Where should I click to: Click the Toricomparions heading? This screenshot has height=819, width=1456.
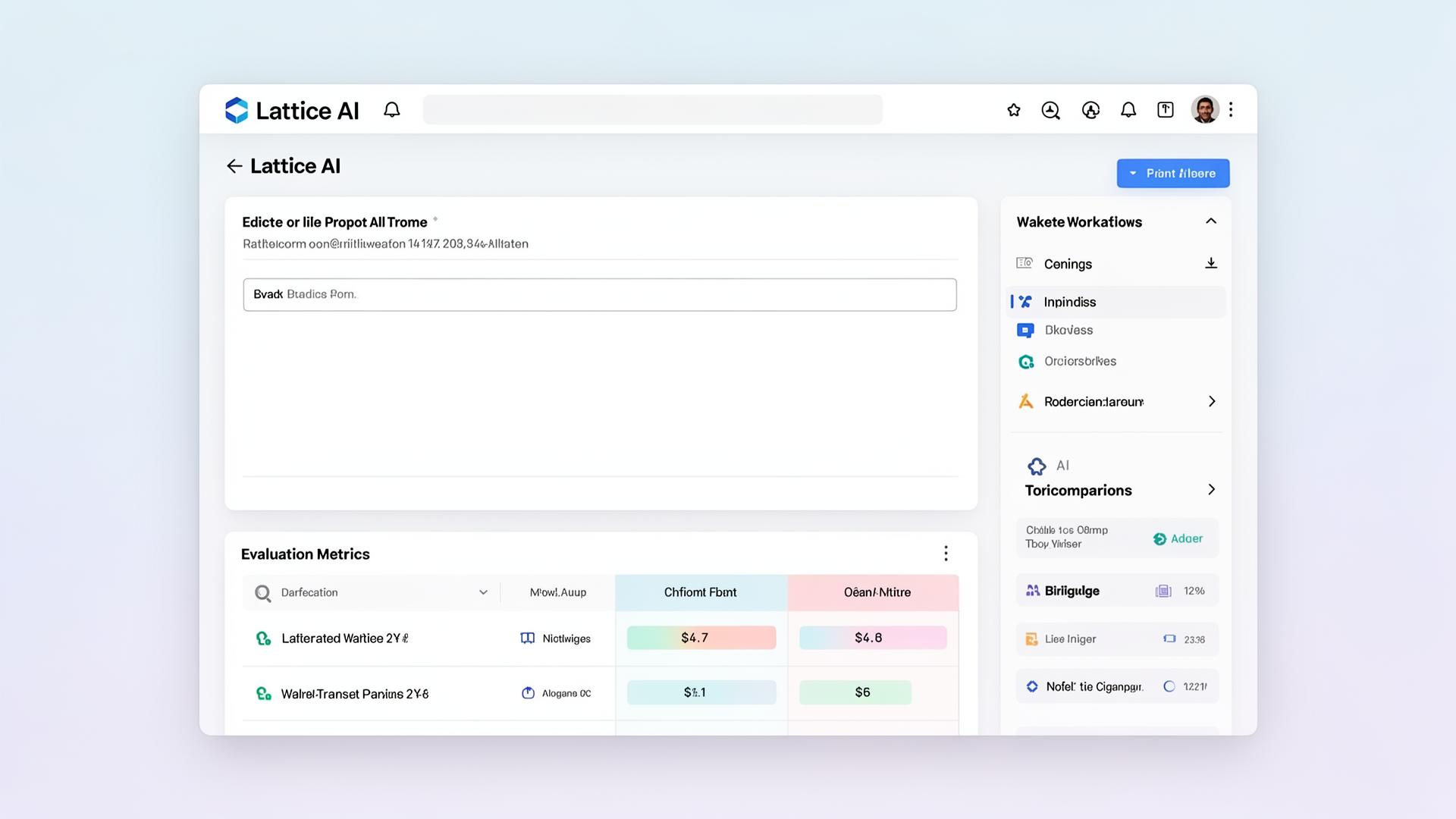(x=1078, y=491)
